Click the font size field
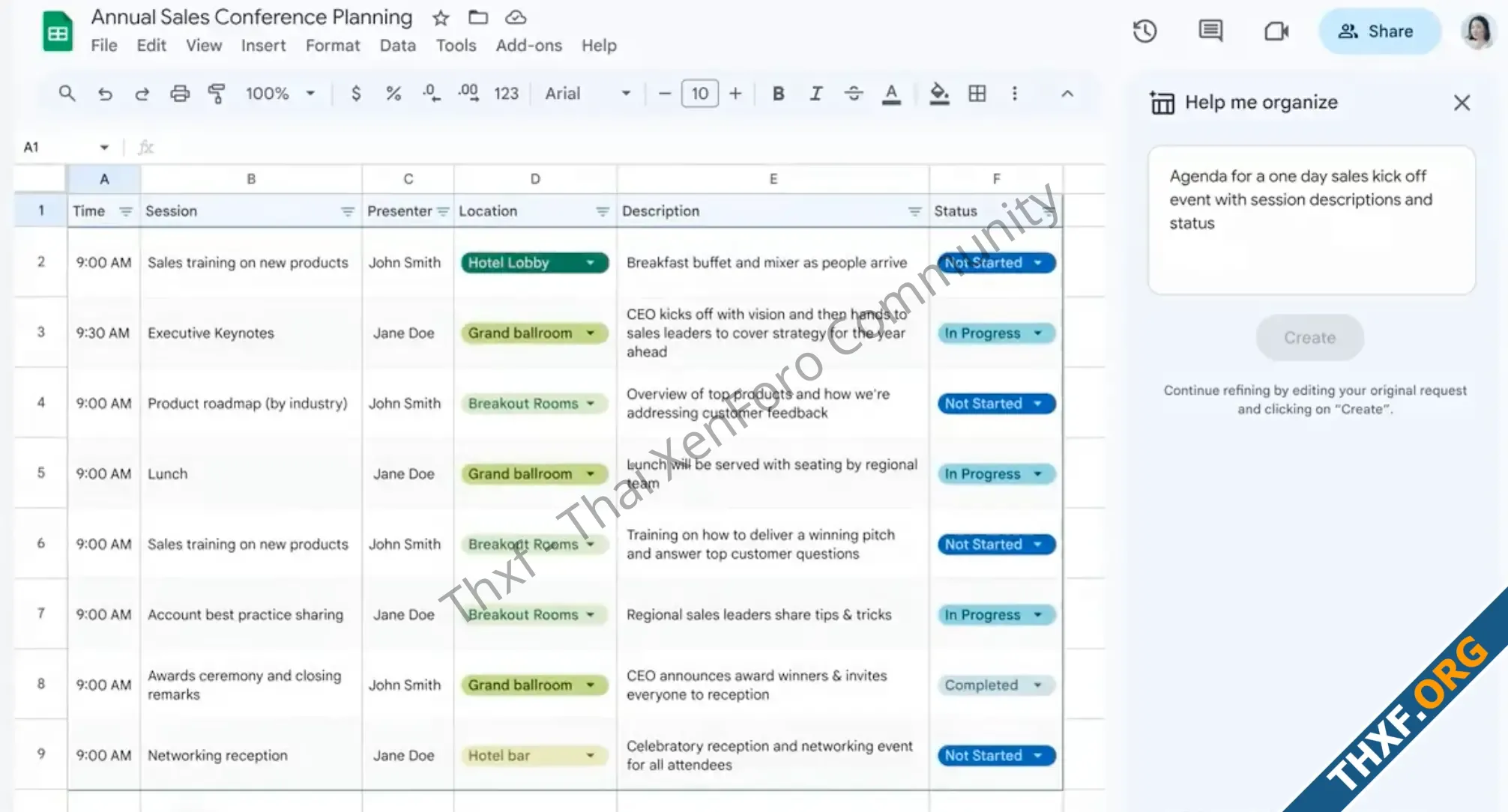 pos(699,94)
